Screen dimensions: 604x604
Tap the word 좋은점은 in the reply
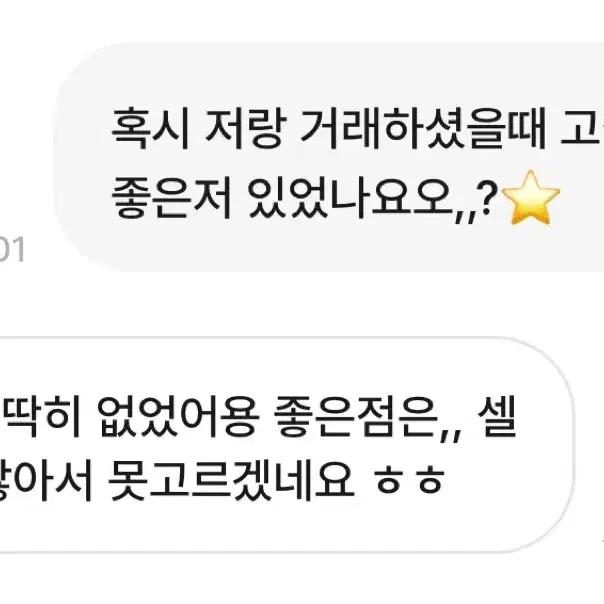[356, 418]
